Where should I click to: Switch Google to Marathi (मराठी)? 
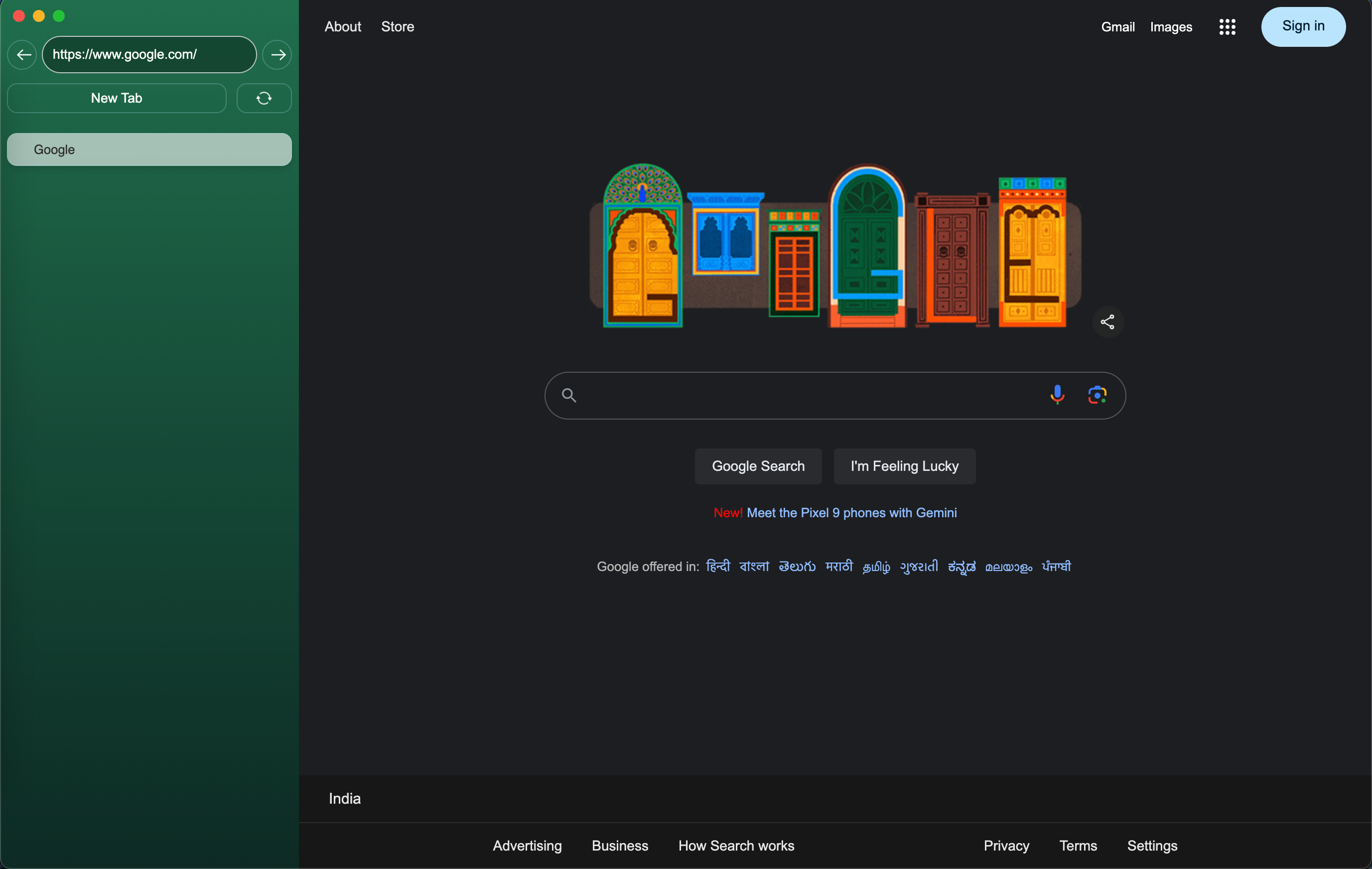pyautogui.click(x=839, y=567)
